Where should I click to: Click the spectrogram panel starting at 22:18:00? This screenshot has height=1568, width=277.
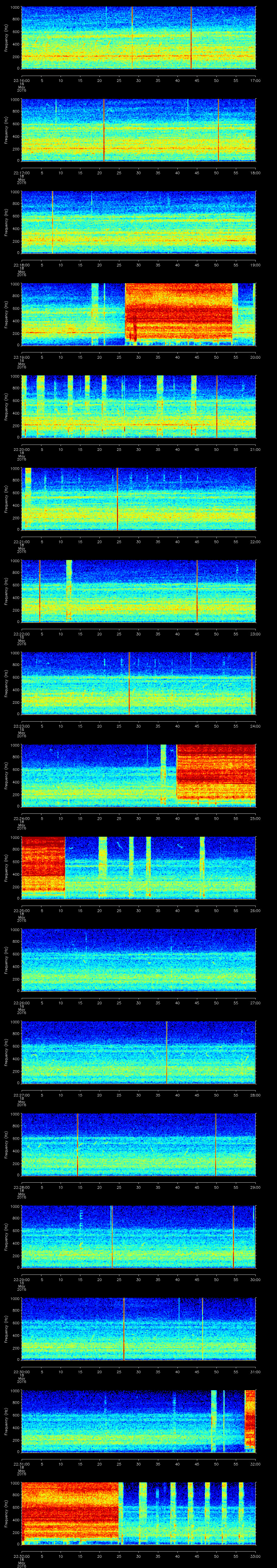coord(139,222)
